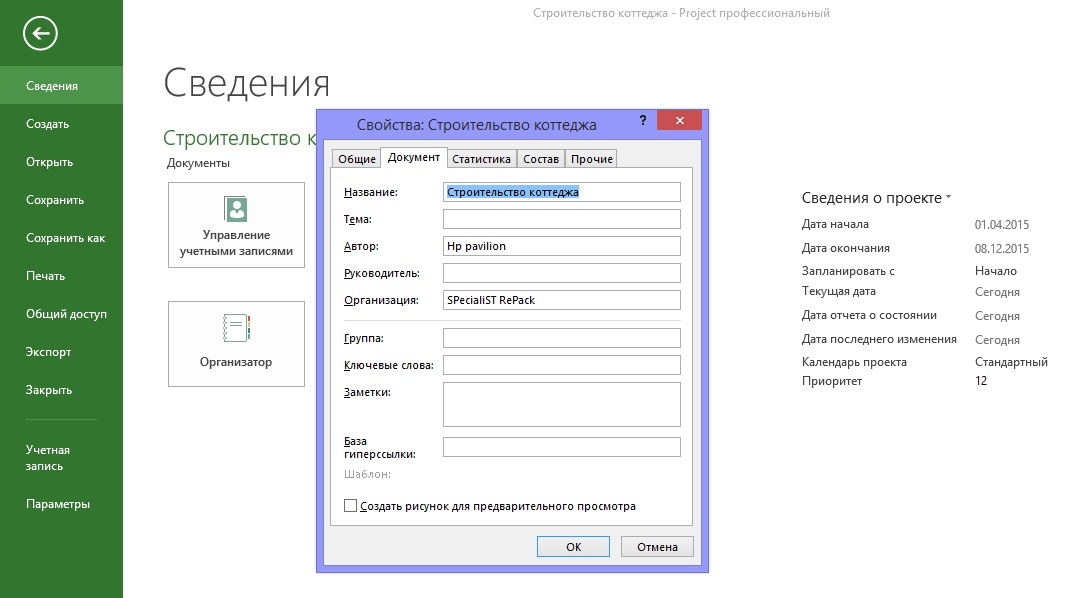Click the Заметки notes text area
This screenshot has height=598, width=1075.
coord(561,404)
